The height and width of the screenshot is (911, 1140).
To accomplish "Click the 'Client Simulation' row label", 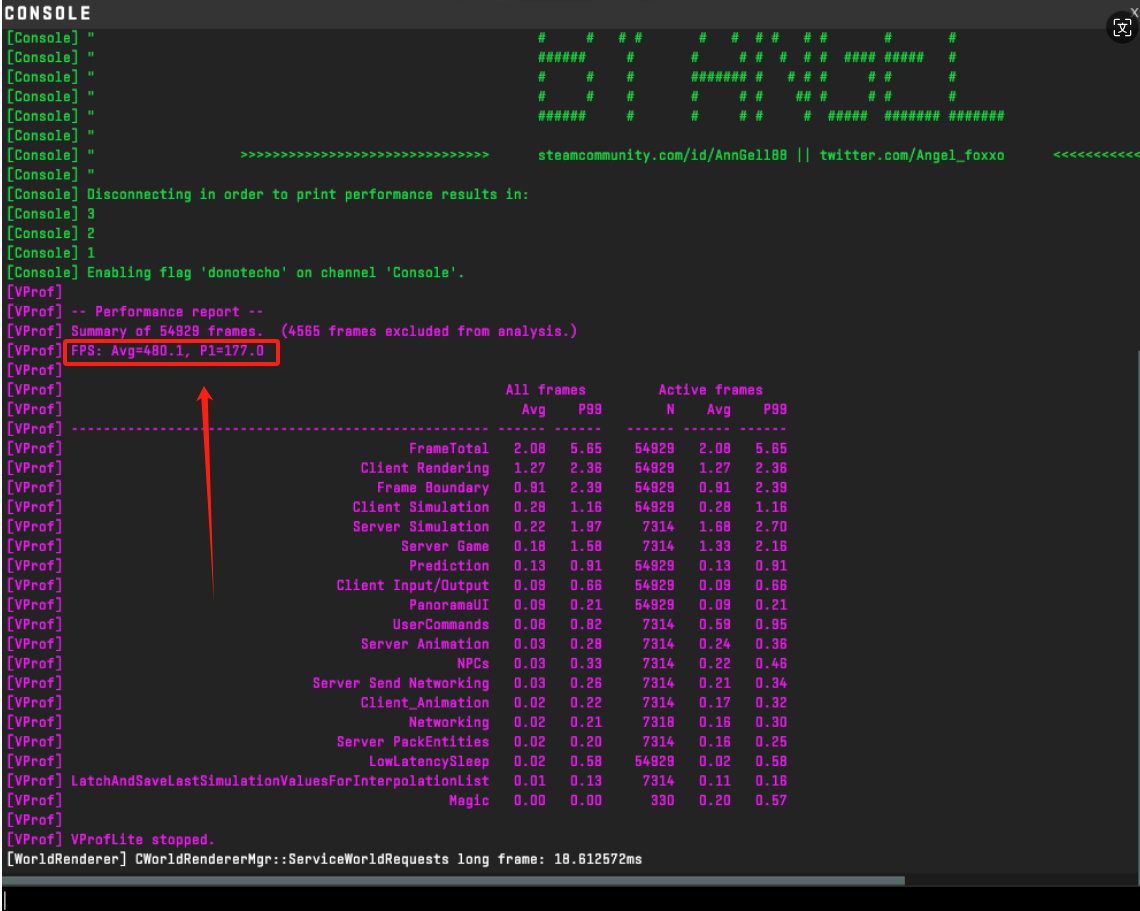I will tap(421, 507).
